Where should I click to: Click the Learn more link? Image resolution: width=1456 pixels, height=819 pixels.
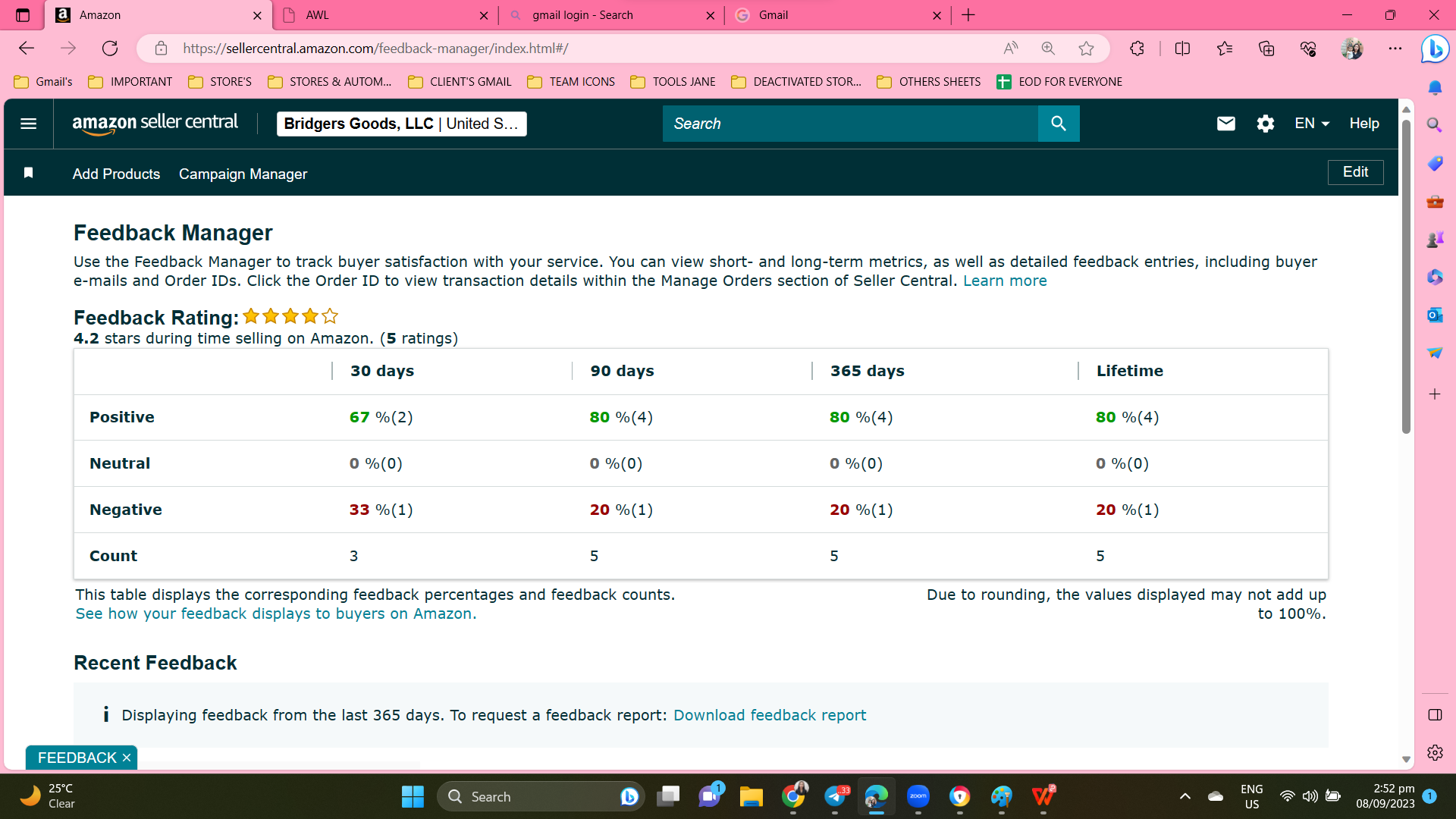(1005, 281)
